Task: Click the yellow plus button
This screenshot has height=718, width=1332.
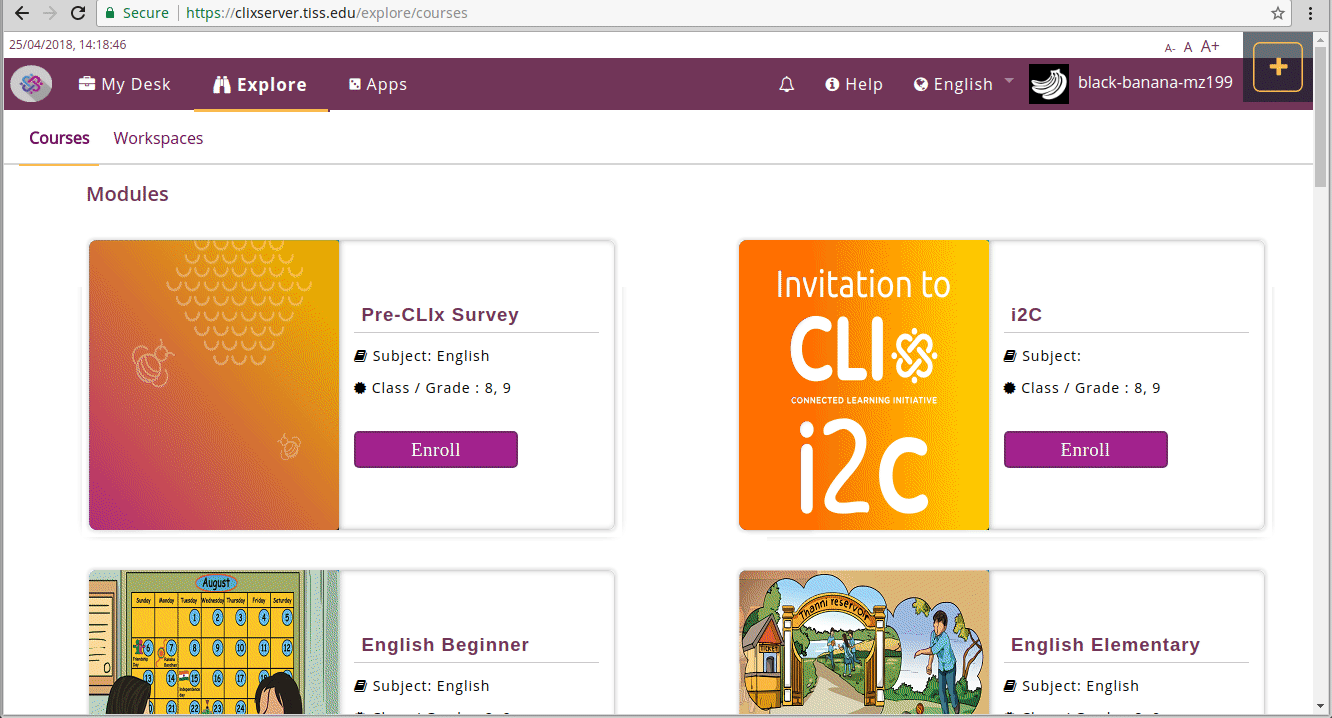Action: pos(1277,67)
